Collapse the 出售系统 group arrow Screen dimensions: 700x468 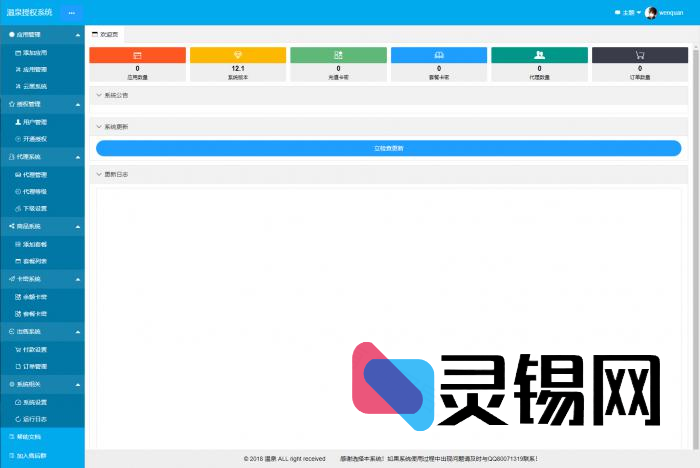(78, 332)
